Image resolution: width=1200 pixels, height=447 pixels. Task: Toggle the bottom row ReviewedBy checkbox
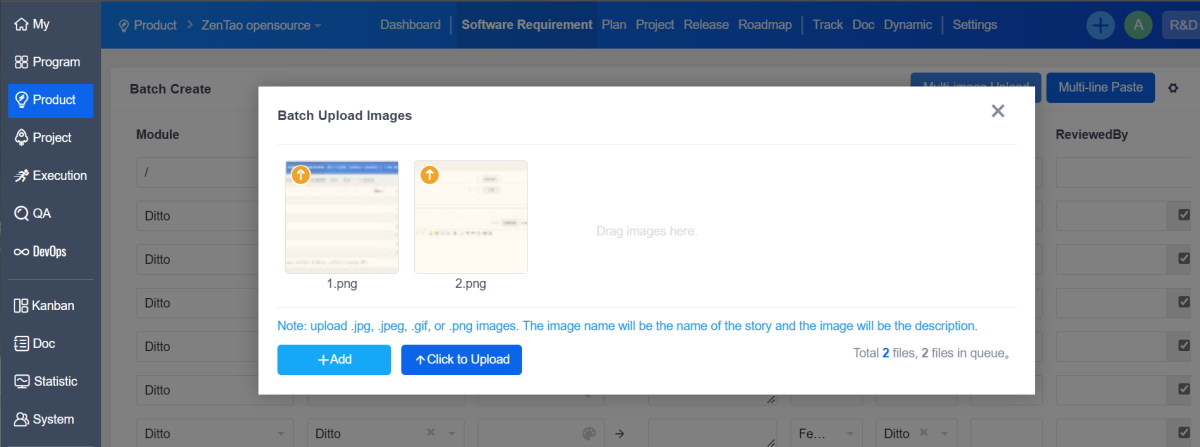coord(1184,433)
